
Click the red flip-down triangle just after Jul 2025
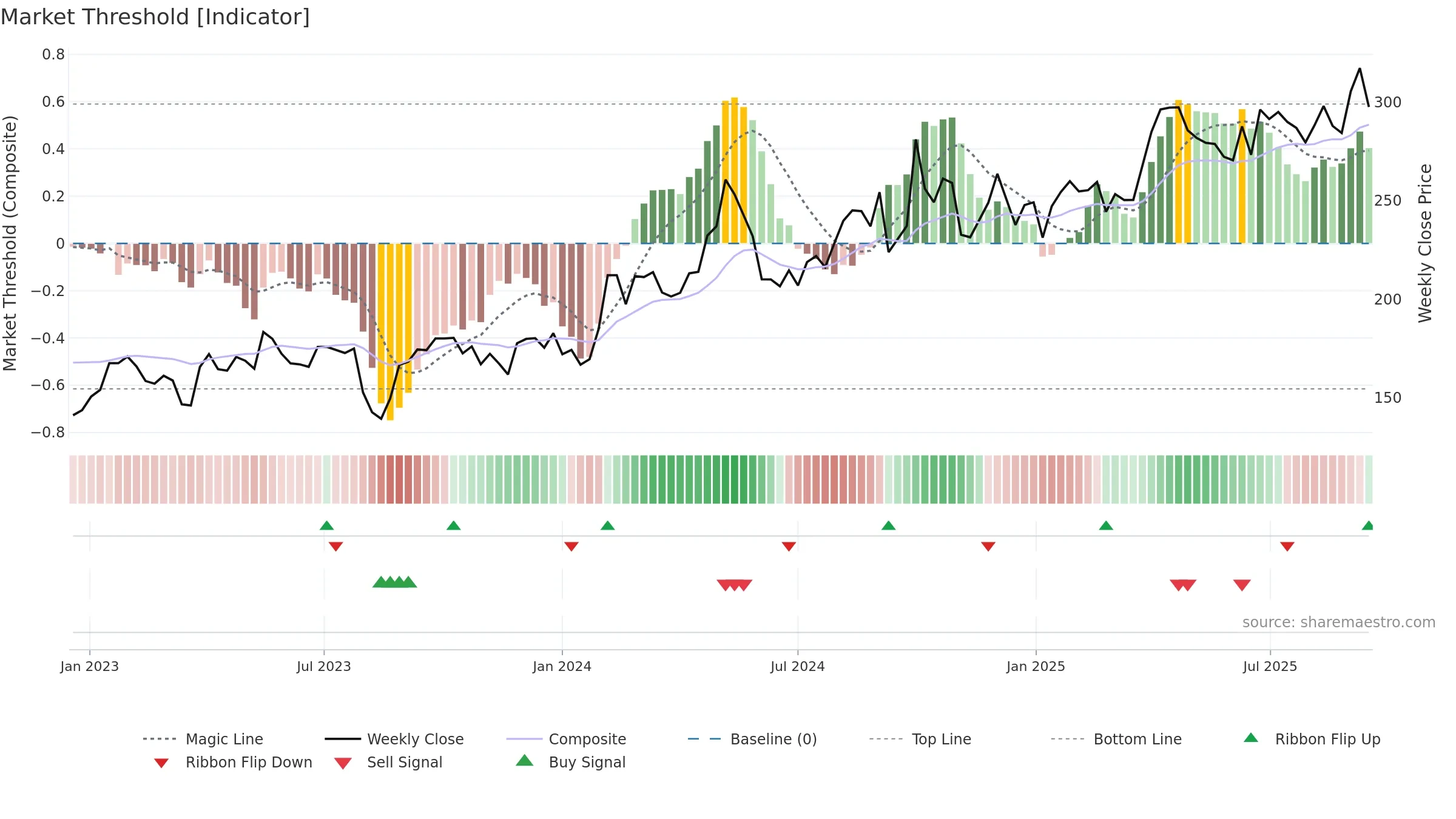click(1287, 547)
